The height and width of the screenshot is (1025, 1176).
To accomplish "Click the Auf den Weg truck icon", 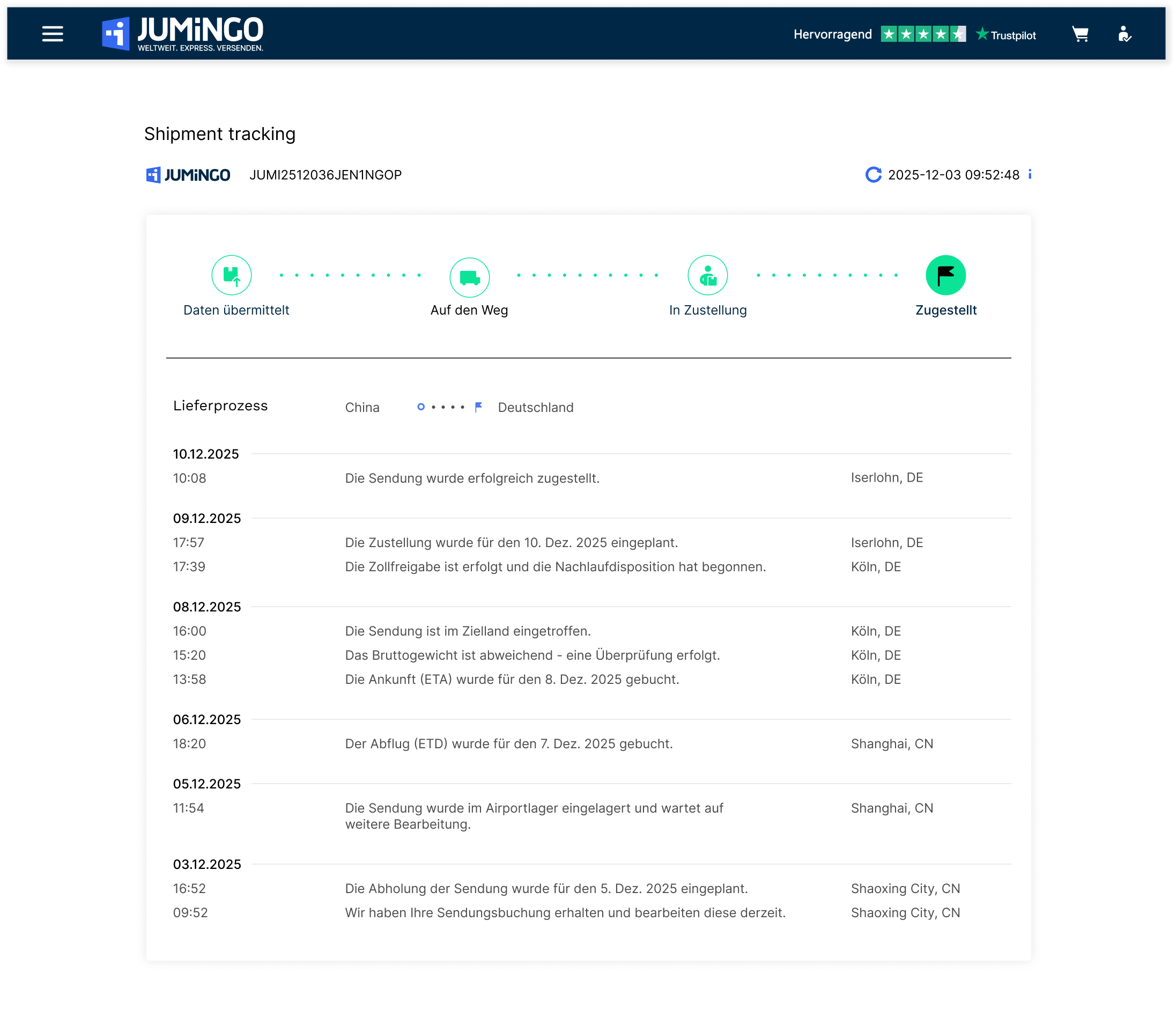I will [x=469, y=277].
